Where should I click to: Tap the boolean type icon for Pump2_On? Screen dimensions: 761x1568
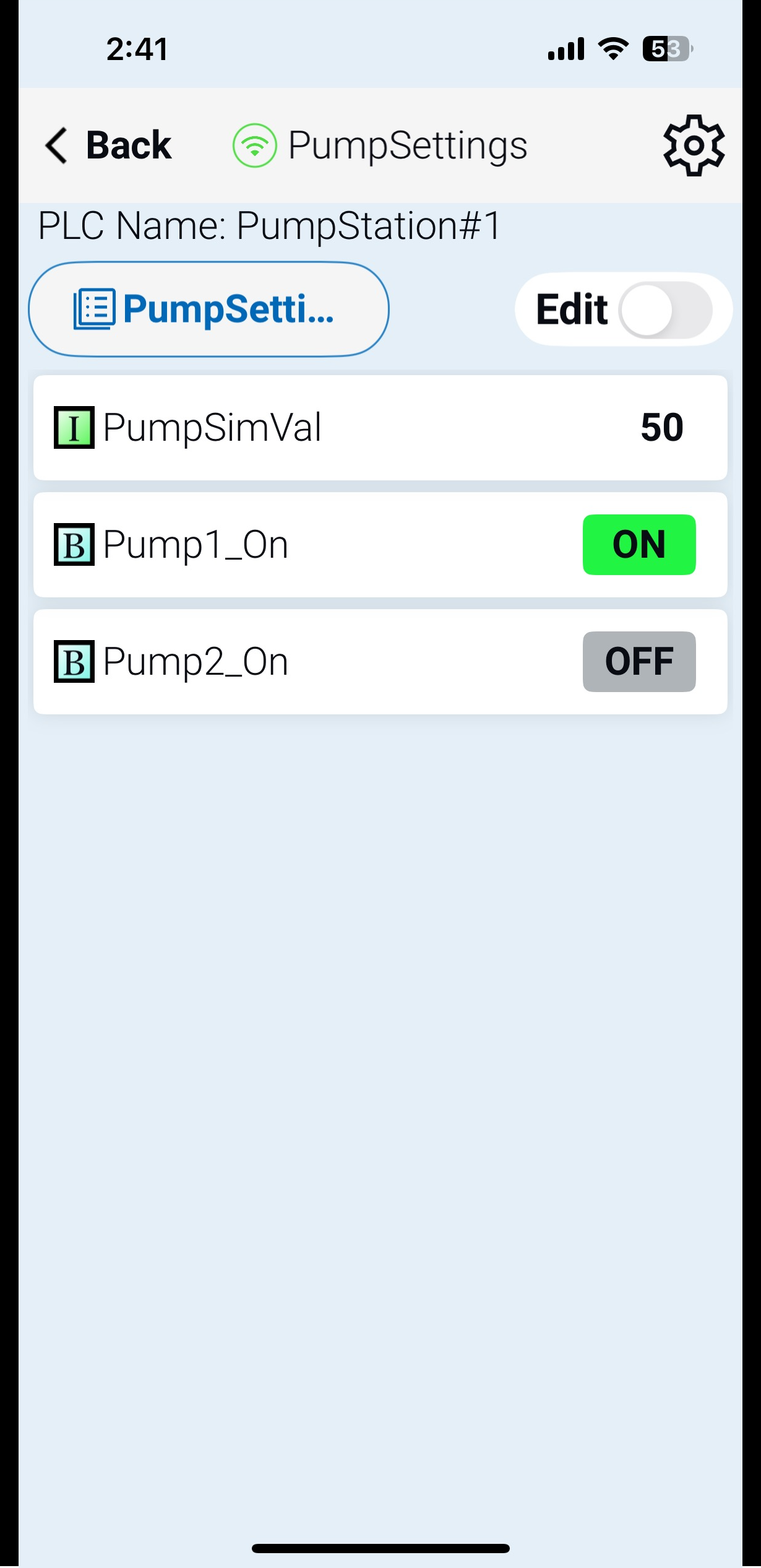click(74, 662)
